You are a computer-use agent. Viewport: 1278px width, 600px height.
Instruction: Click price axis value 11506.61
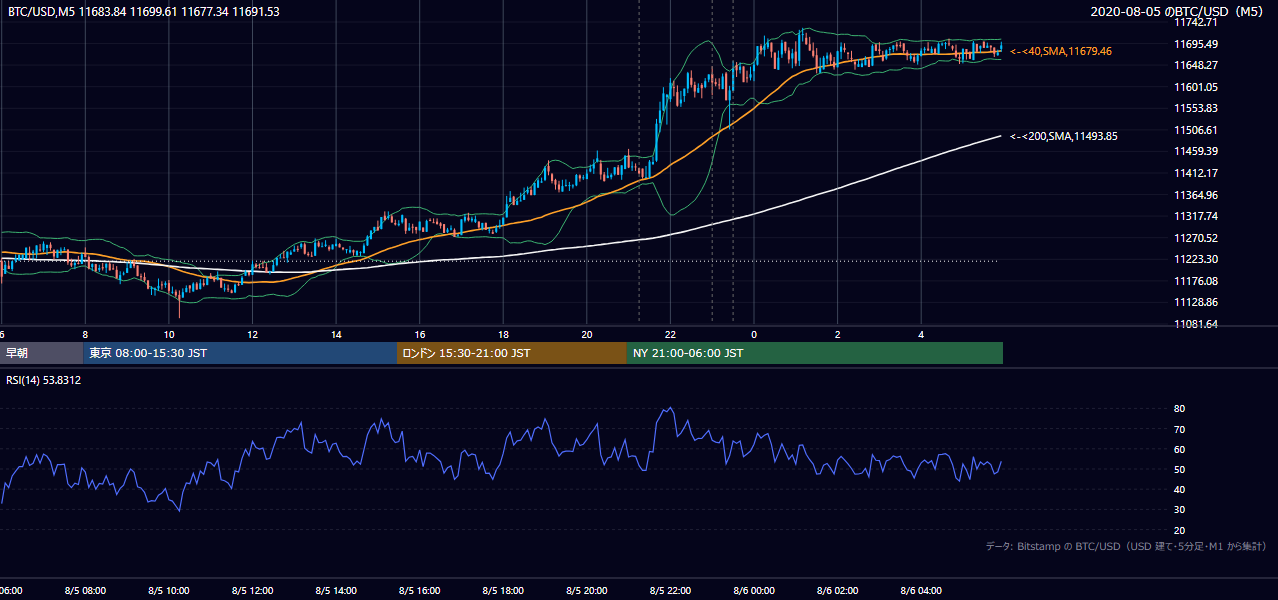click(1196, 130)
